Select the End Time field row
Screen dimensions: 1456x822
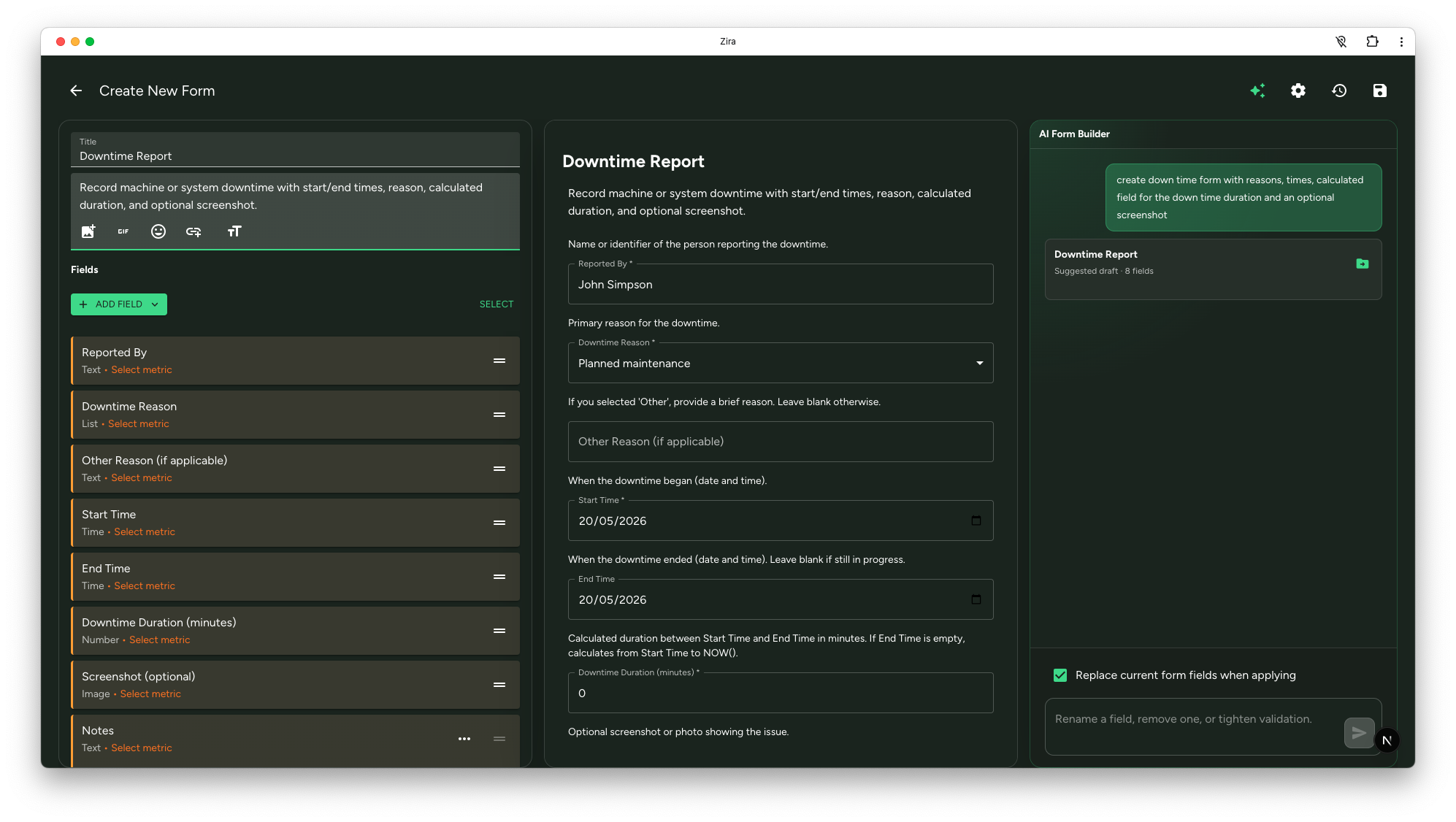(295, 577)
